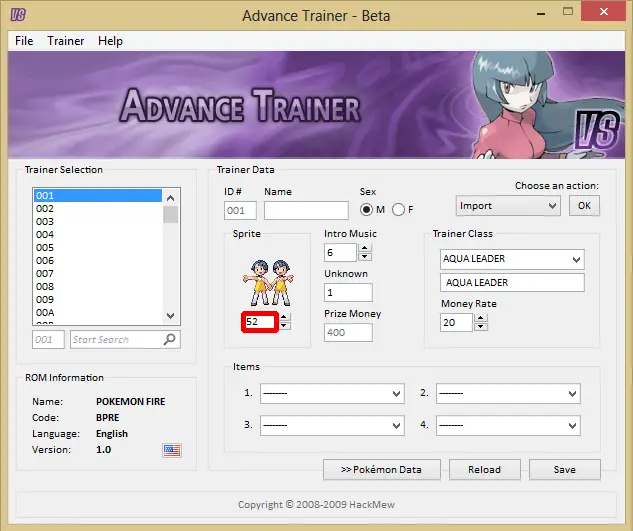Click the Unknown value field
The image size is (633, 531).
tap(348, 292)
